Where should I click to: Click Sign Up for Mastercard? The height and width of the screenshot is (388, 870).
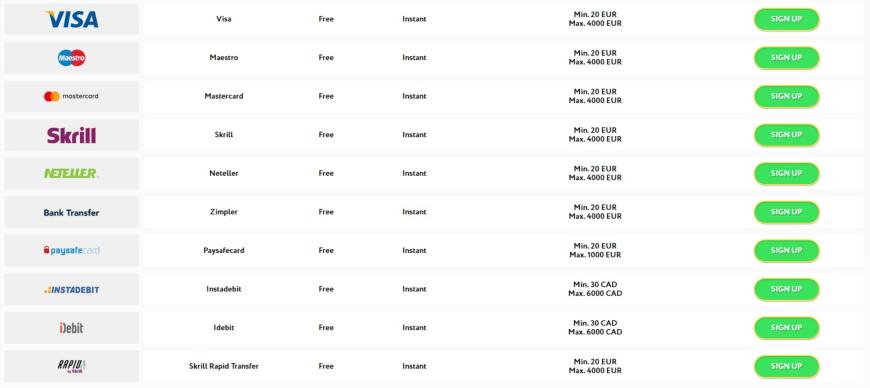786,97
